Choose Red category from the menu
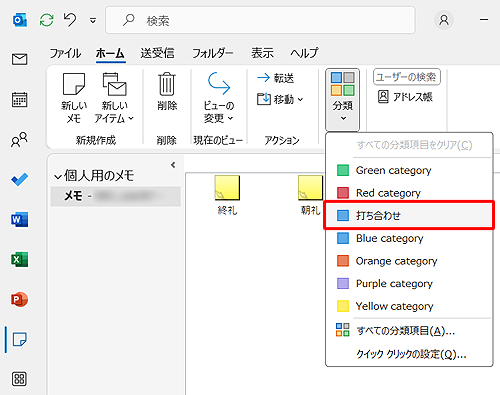500x395 pixels. [x=409, y=193]
